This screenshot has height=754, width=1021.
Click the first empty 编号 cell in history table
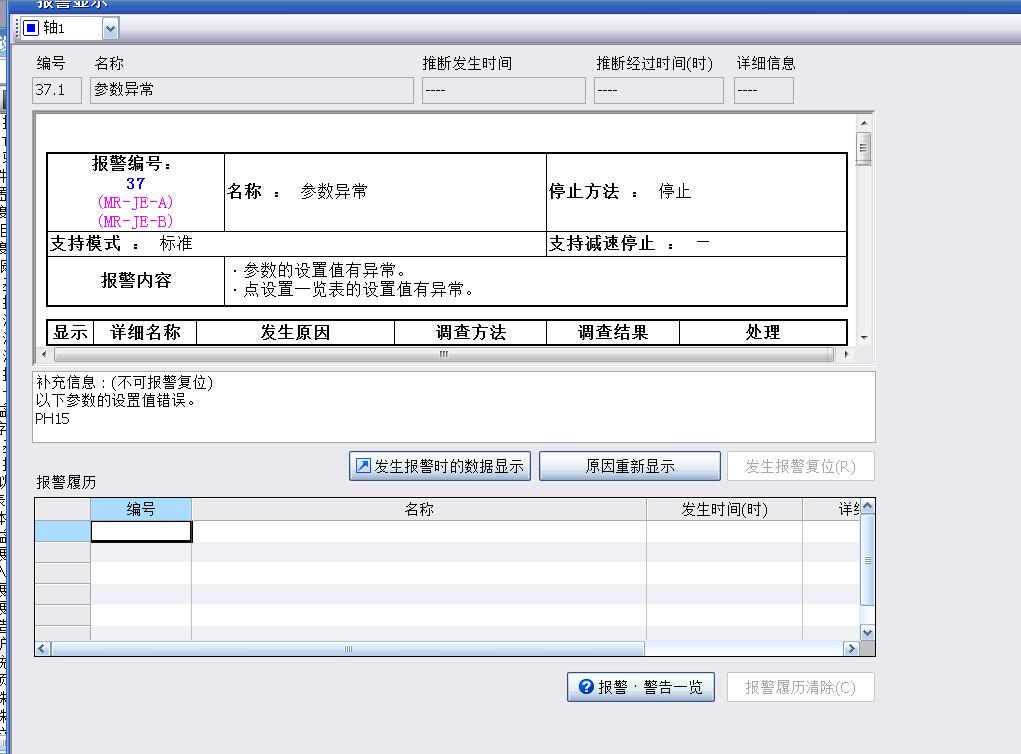[x=141, y=532]
